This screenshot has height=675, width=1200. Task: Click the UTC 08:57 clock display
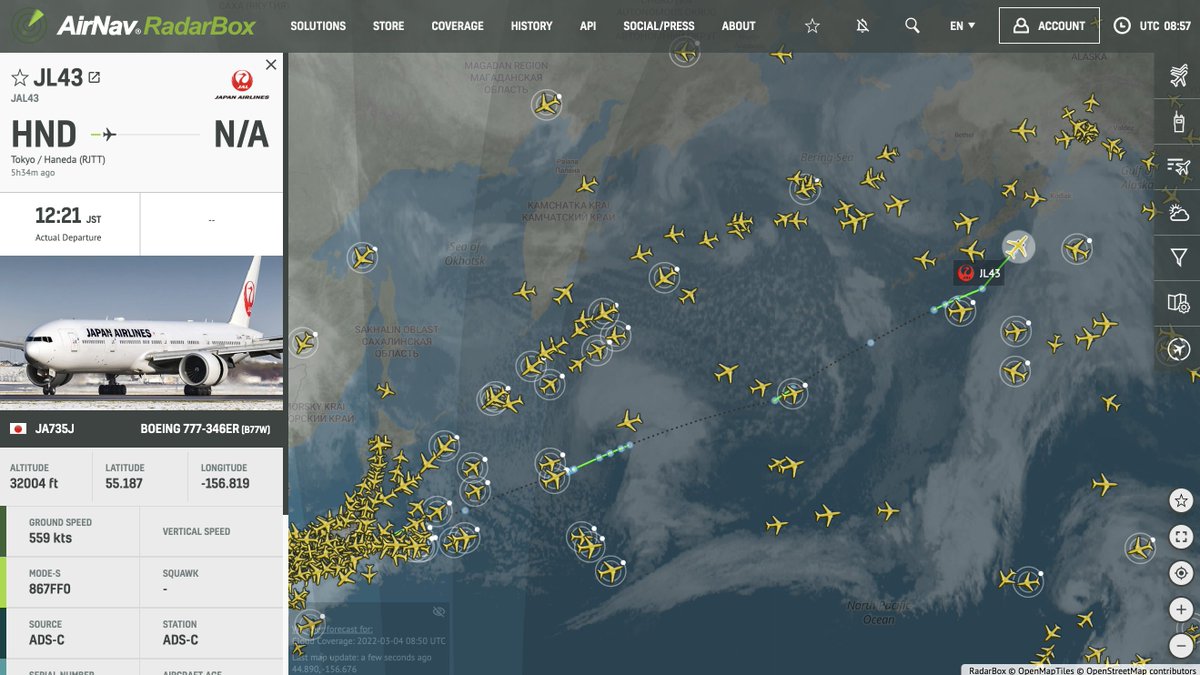click(x=1153, y=26)
